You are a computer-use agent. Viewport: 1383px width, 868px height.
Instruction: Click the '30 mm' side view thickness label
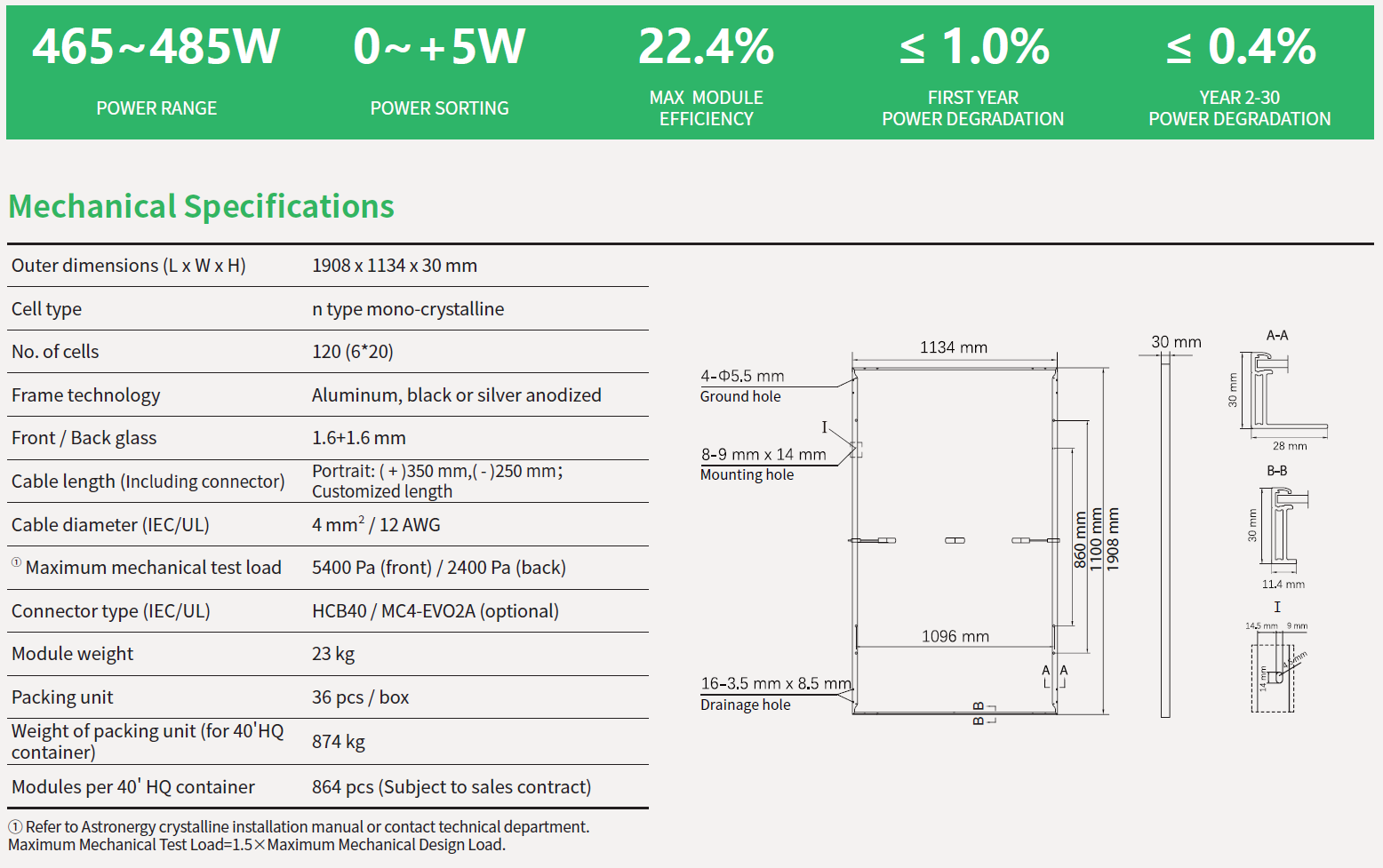pos(1176,342)
